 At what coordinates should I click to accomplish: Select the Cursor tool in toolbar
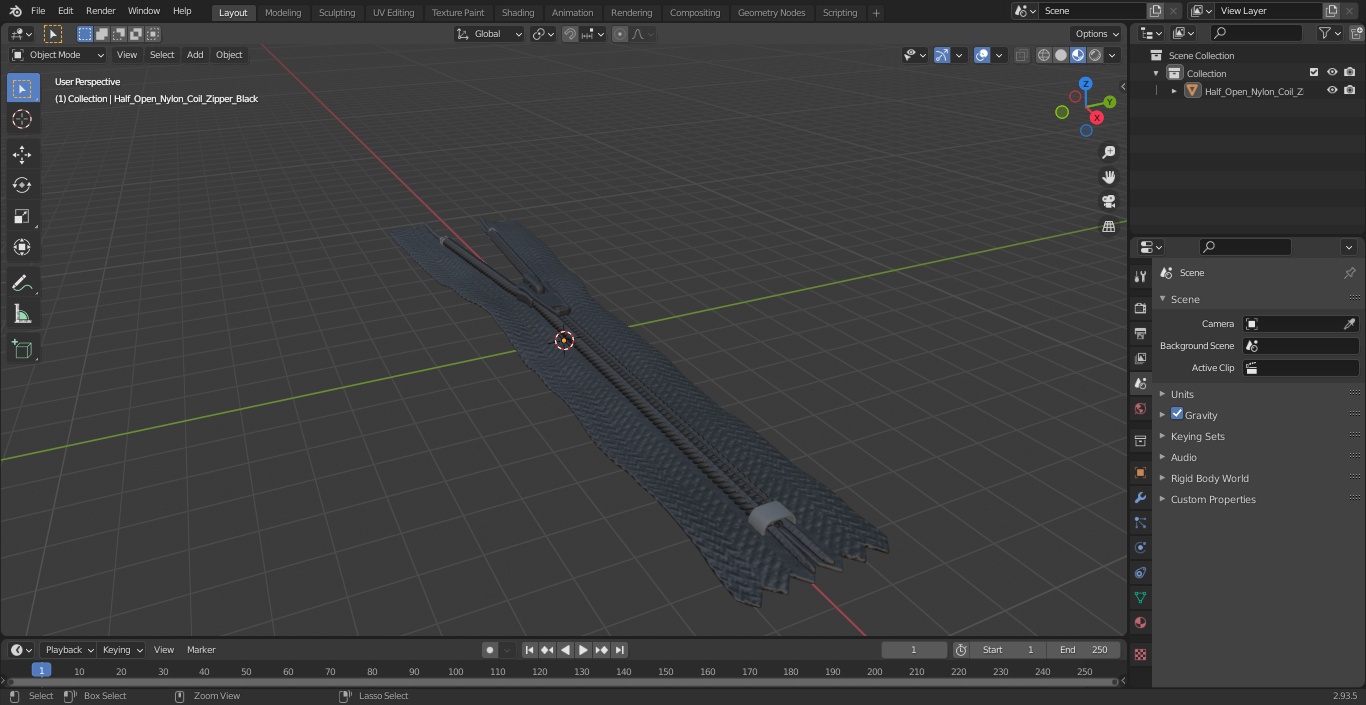point(22,119)
